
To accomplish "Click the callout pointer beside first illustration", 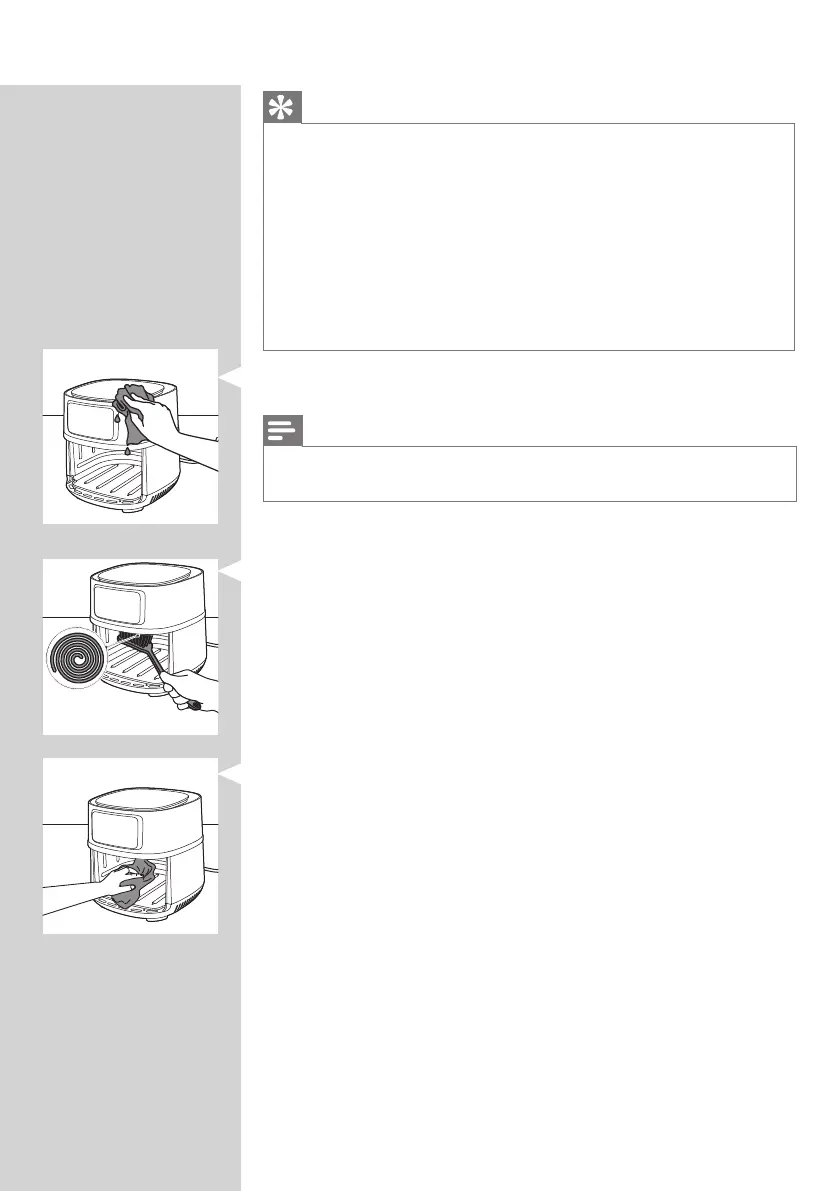I will [x=230, y=376].
